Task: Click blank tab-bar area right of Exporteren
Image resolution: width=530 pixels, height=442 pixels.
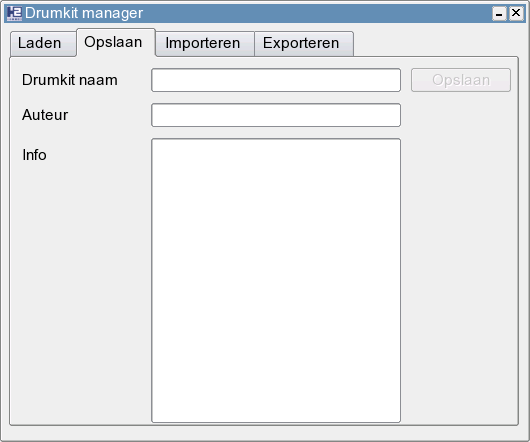Action: (436, 44)
